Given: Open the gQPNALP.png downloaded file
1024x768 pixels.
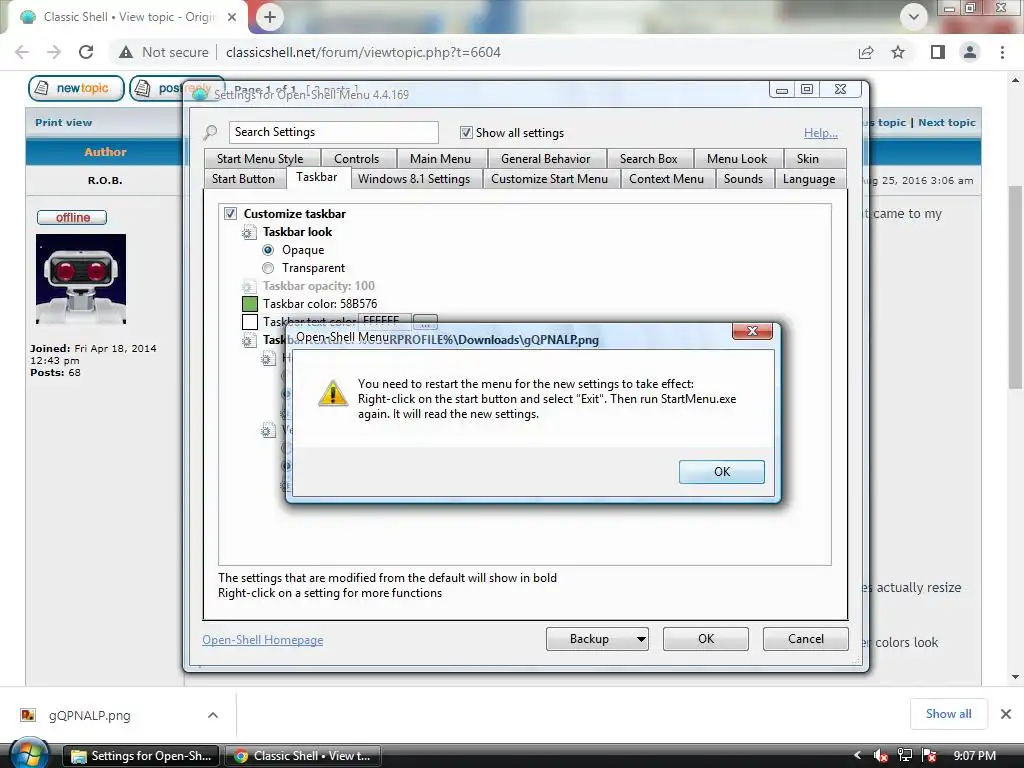Looking at the screenshot, I should coord(89,715).
